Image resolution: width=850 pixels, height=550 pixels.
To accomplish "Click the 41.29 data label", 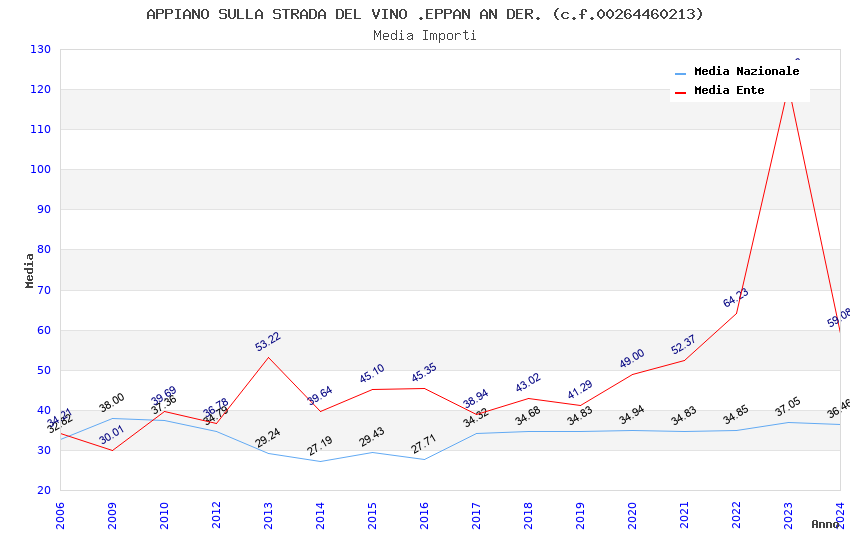I will click(580, 389).
